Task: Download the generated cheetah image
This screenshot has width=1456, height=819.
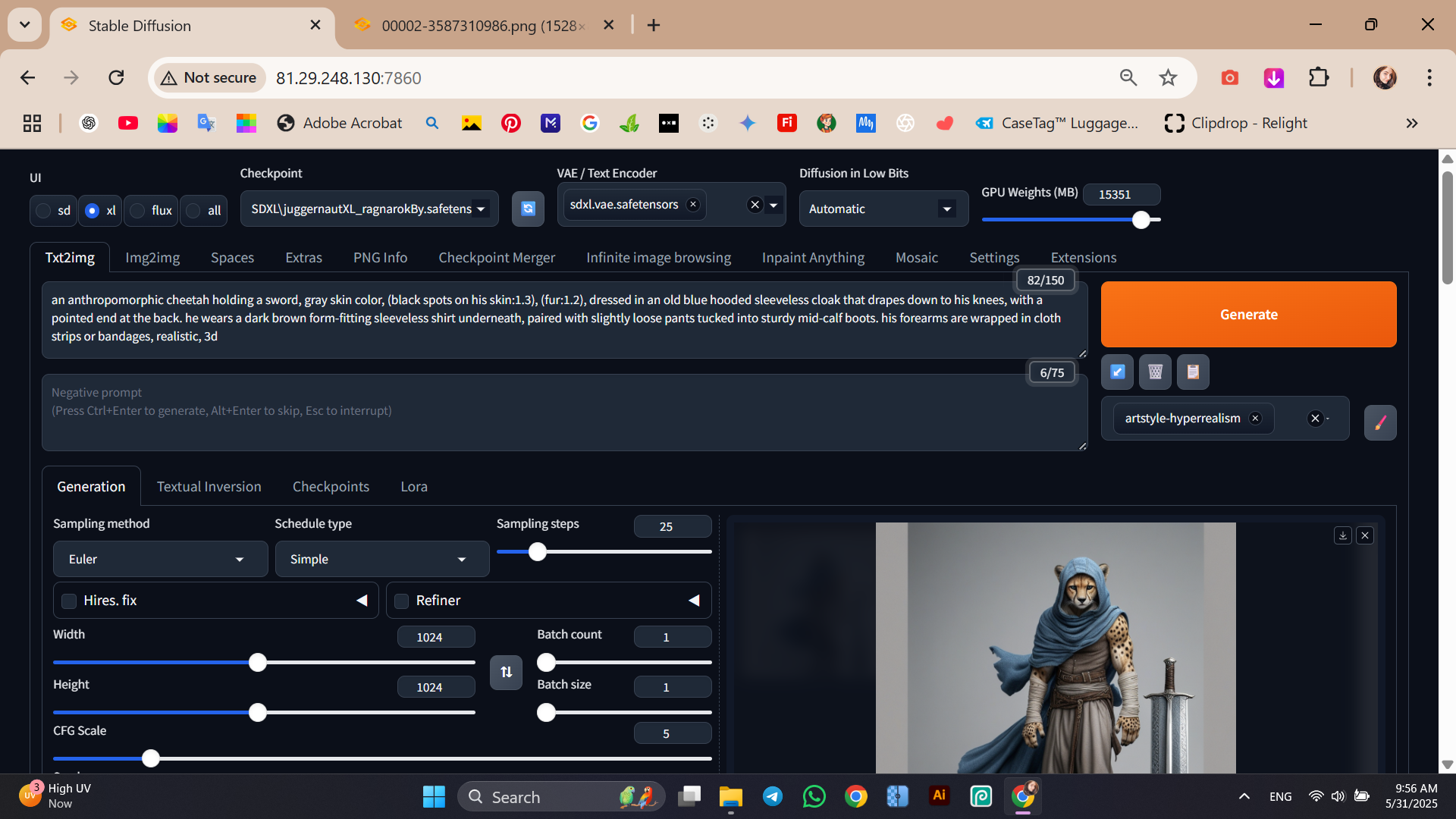Action: (x=1342, y=535)
